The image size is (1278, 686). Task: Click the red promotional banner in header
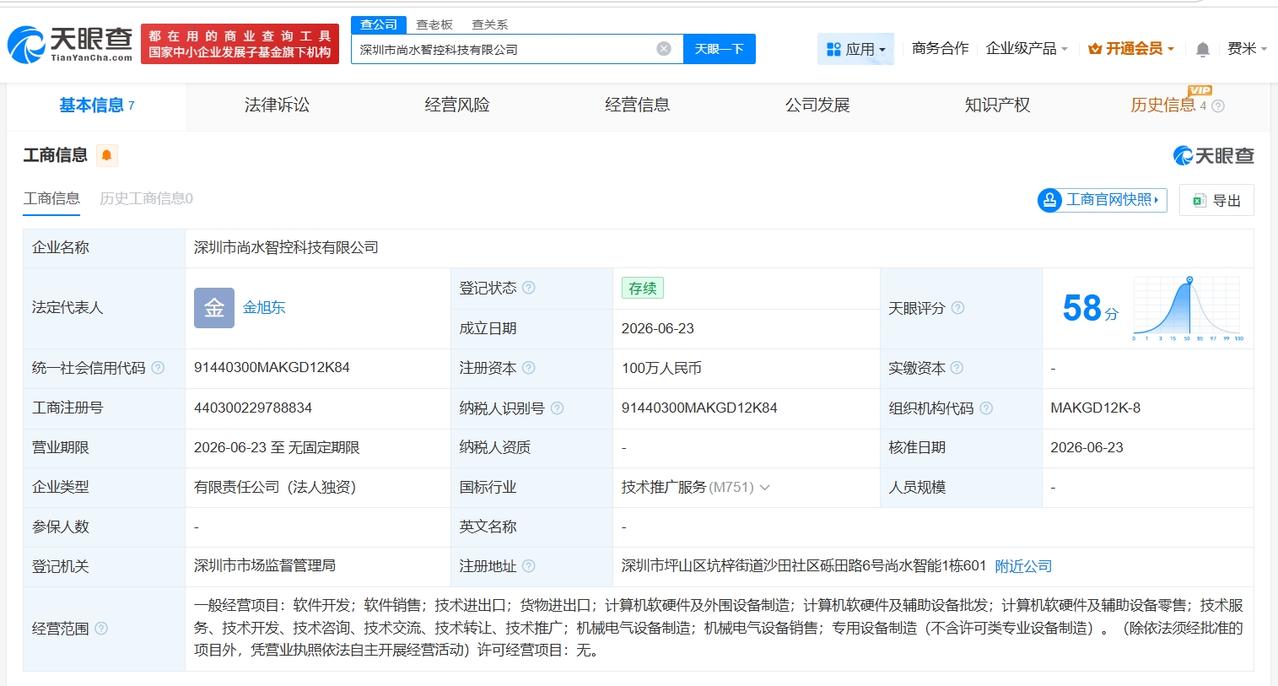click(240, 44)
